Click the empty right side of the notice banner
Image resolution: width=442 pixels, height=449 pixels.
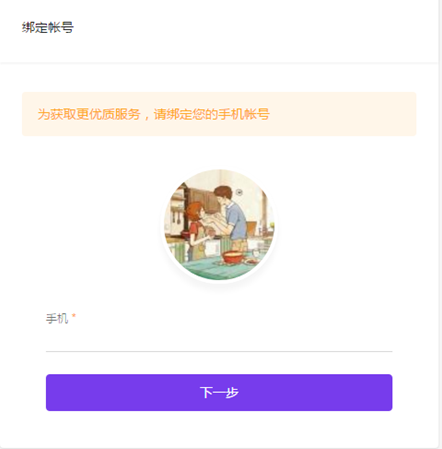pos(343,114)
